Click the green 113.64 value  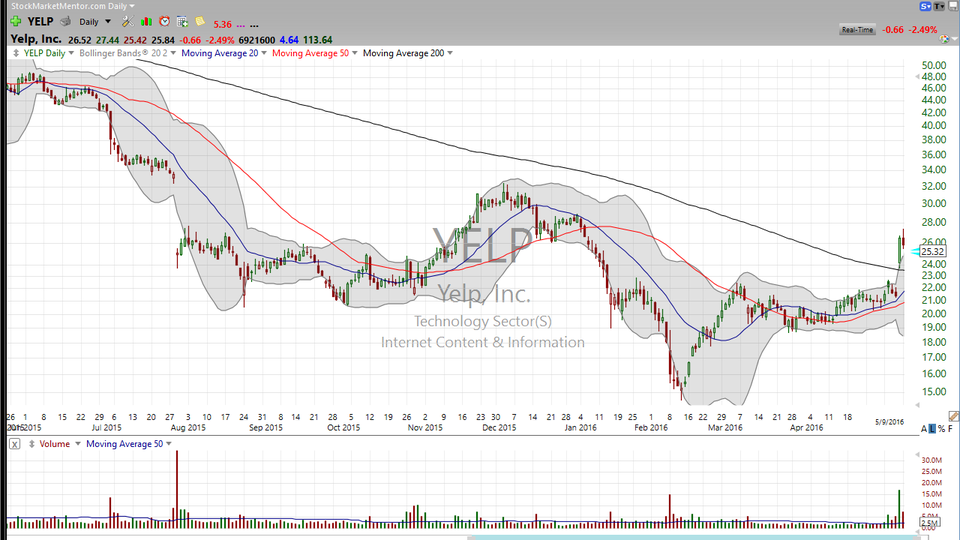[317, 40]
